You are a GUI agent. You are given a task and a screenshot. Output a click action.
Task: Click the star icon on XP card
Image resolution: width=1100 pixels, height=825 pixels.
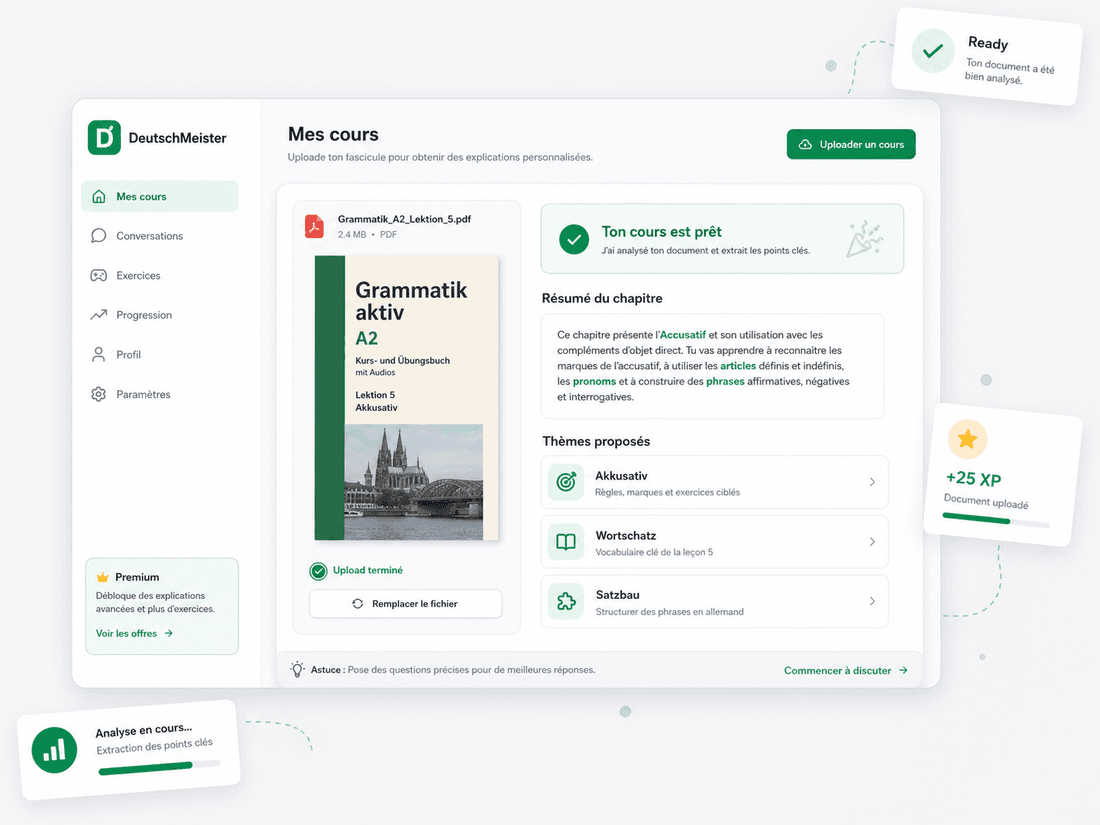(967, 439)
